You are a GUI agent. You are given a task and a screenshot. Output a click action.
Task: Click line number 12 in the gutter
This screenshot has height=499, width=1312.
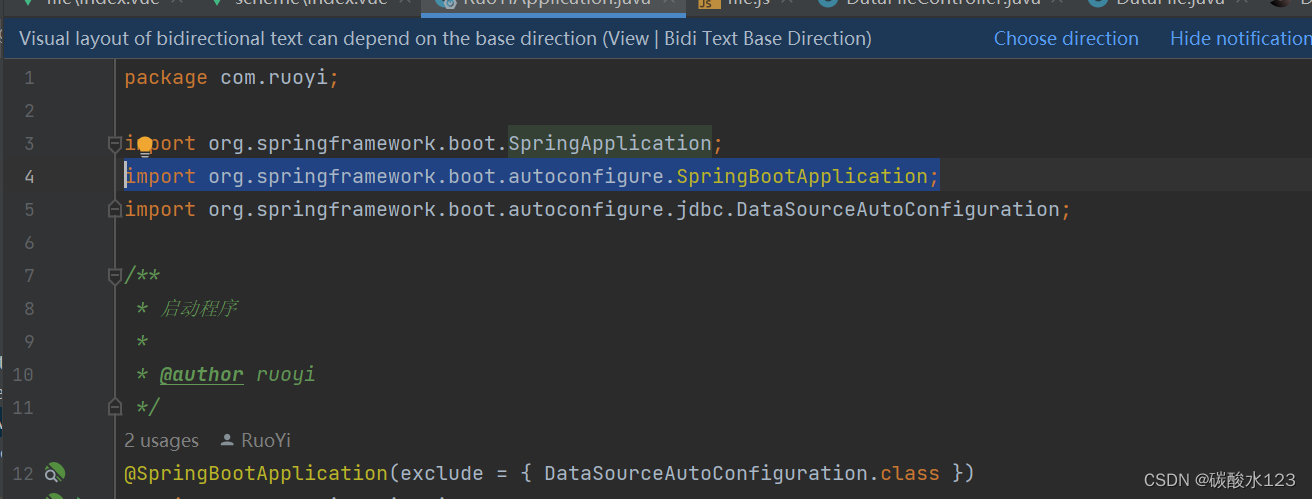point(22,473)
